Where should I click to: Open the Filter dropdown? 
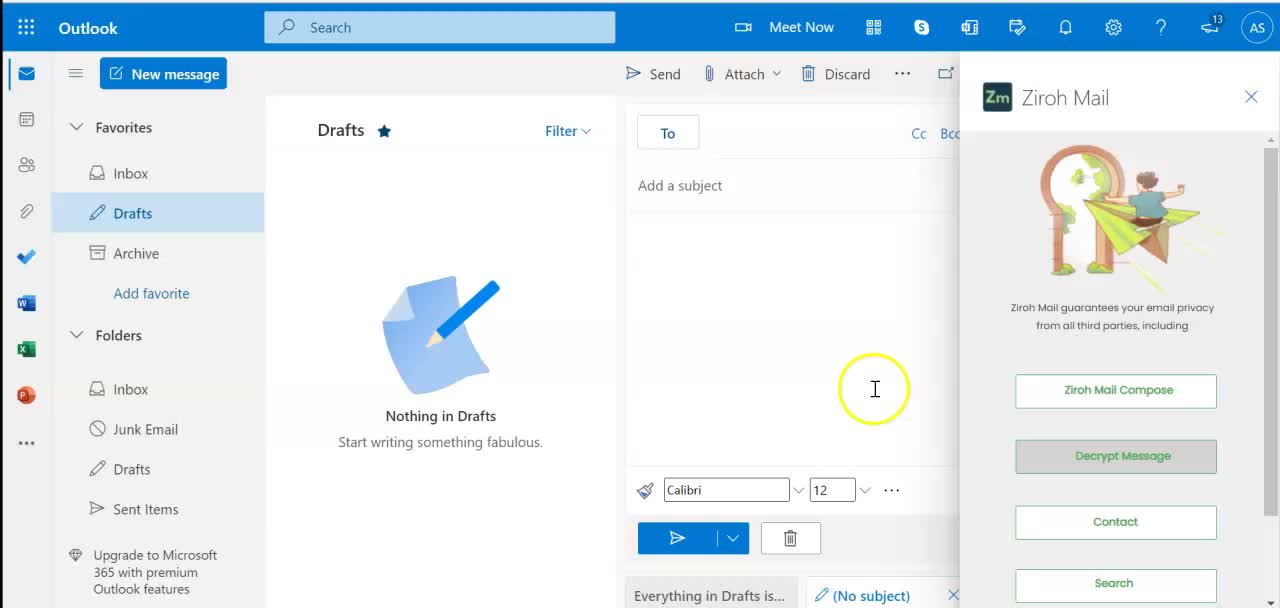pos(567,131)
